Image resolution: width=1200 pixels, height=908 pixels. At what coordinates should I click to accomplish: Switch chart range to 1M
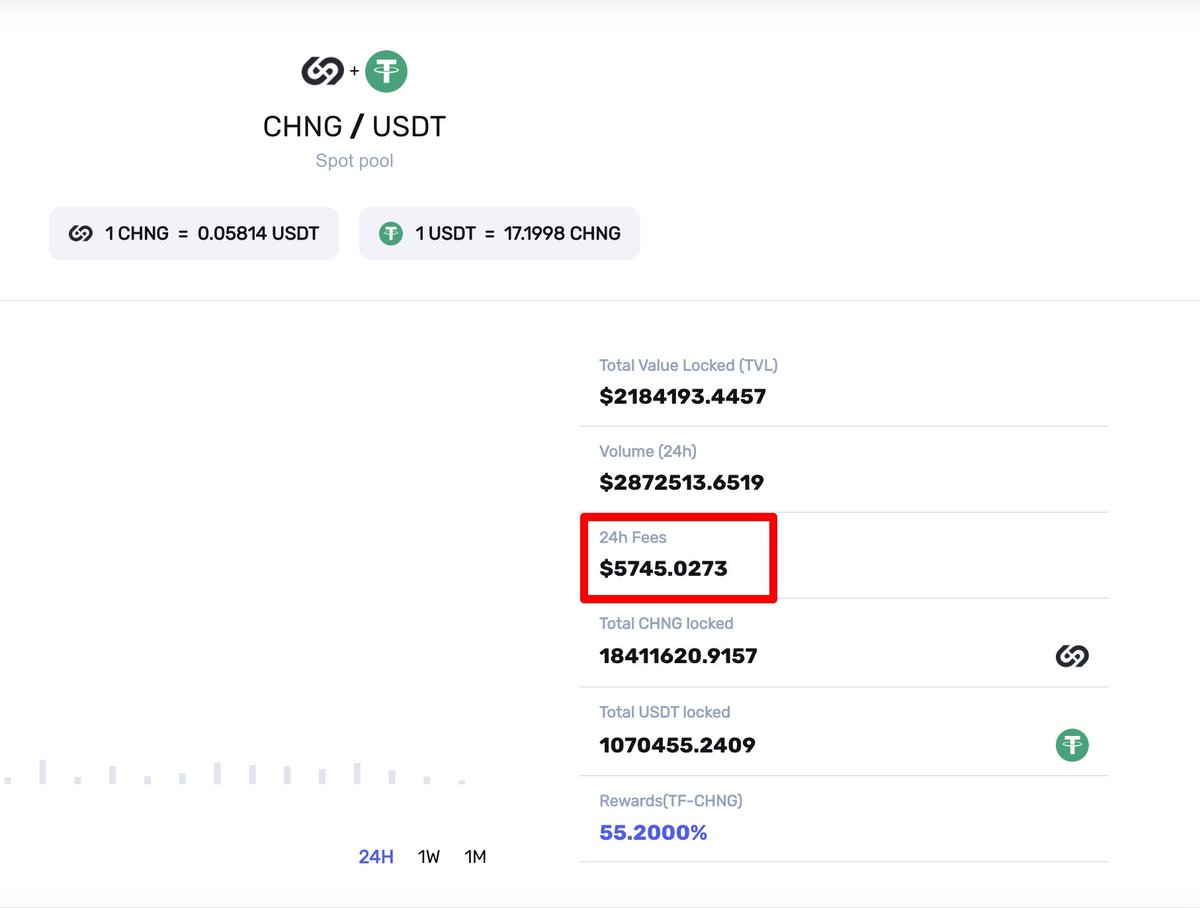475,857
